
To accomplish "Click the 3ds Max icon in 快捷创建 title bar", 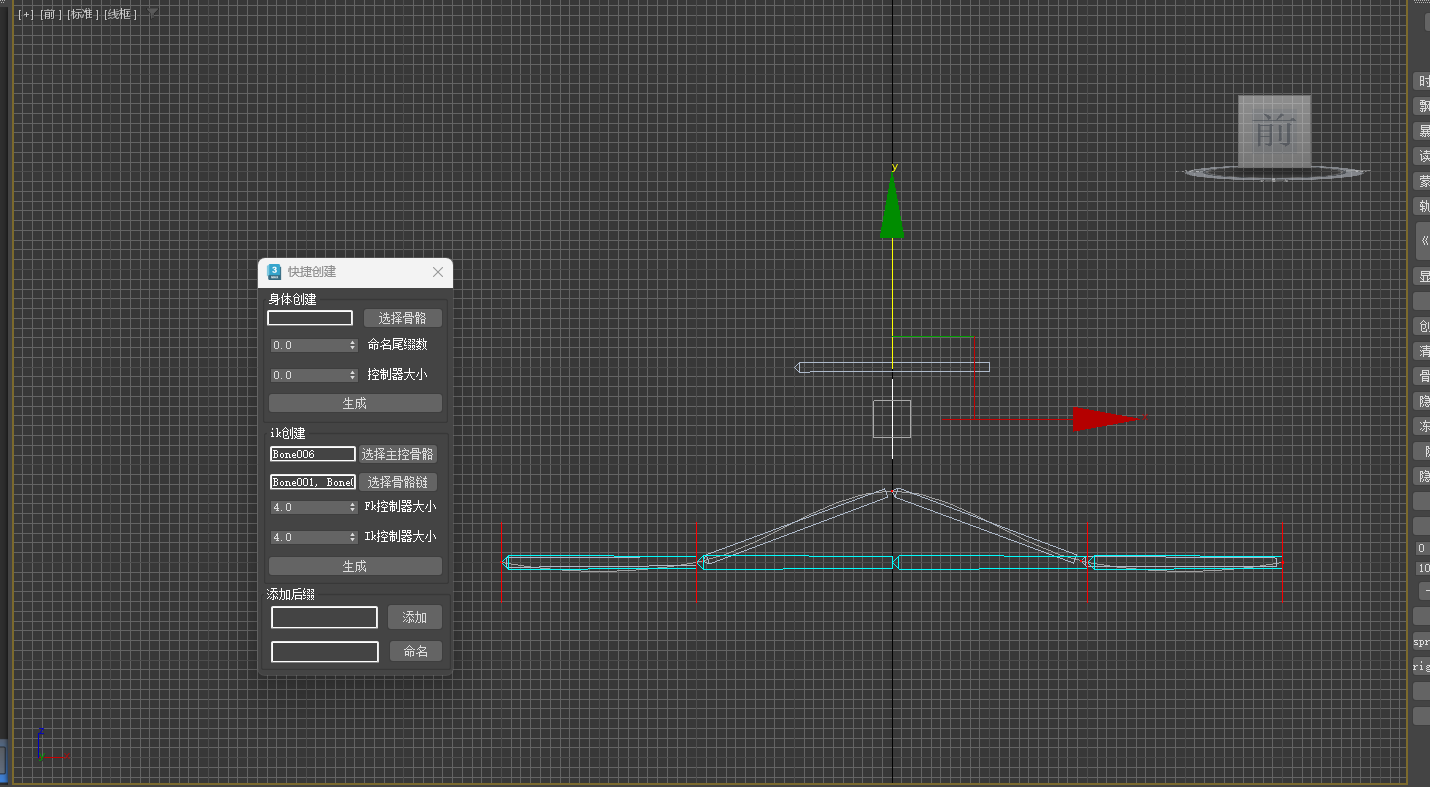I will click(274, 272).
